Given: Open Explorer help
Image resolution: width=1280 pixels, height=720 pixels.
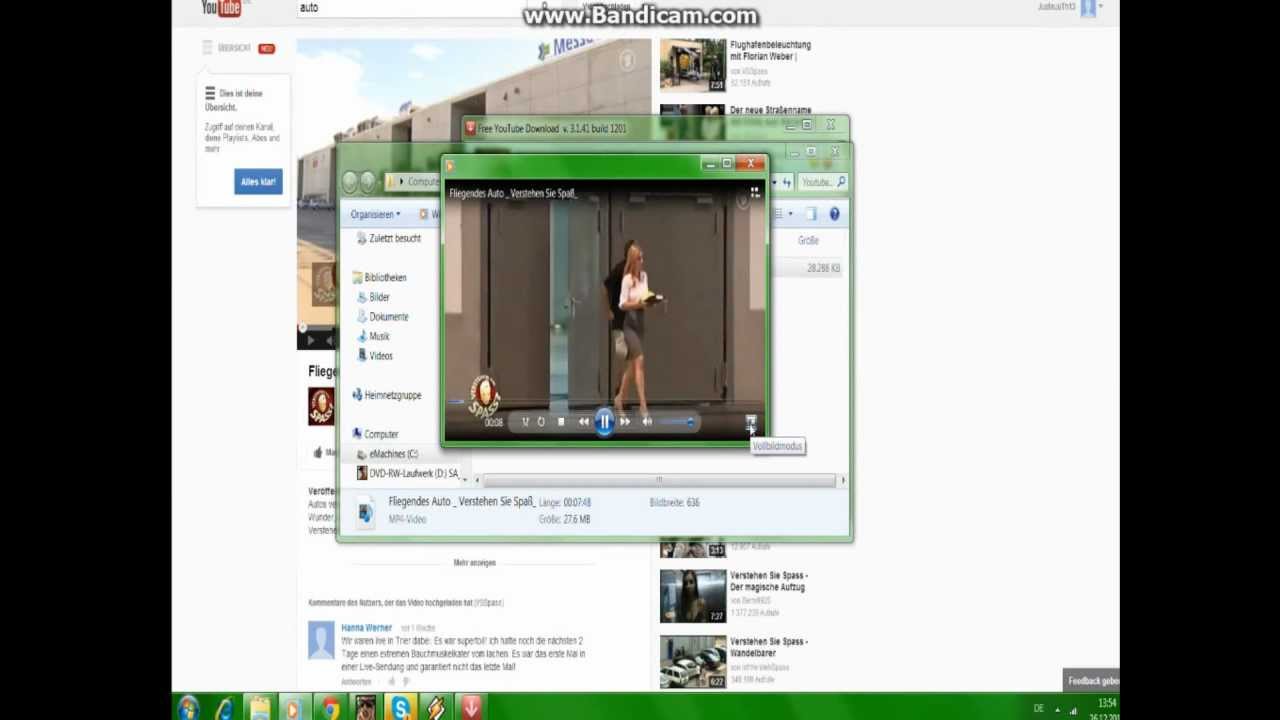Looking at the screenshot, I should coord(834,214).
